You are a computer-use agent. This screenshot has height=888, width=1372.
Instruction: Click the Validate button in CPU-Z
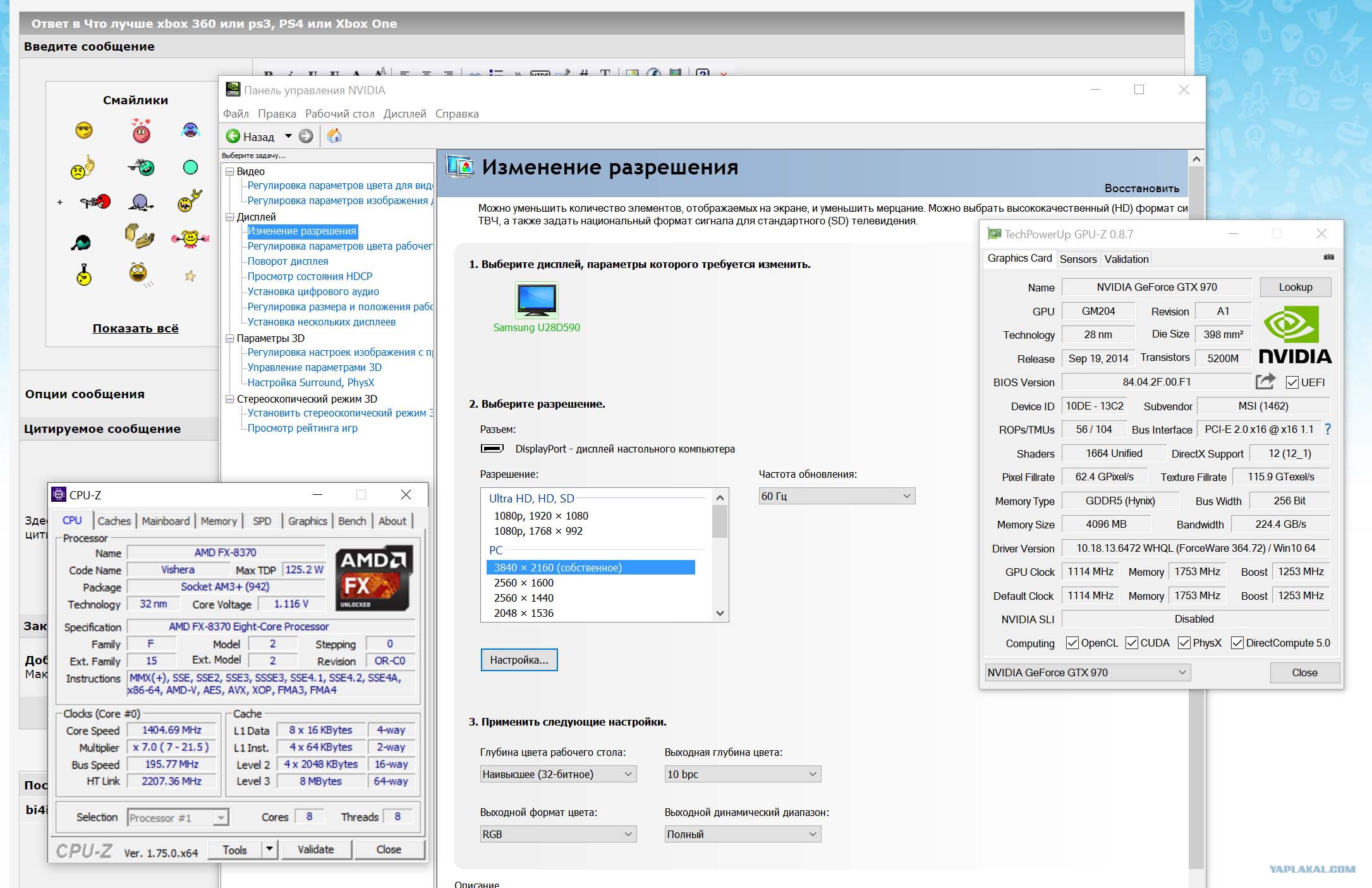click(x=316, y=849)
